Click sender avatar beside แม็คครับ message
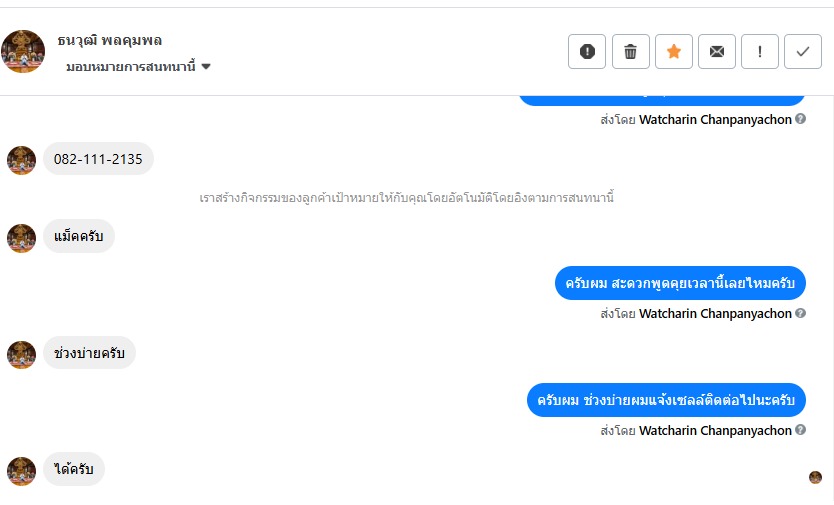This screenshot has height=505, width=834. 21,238
